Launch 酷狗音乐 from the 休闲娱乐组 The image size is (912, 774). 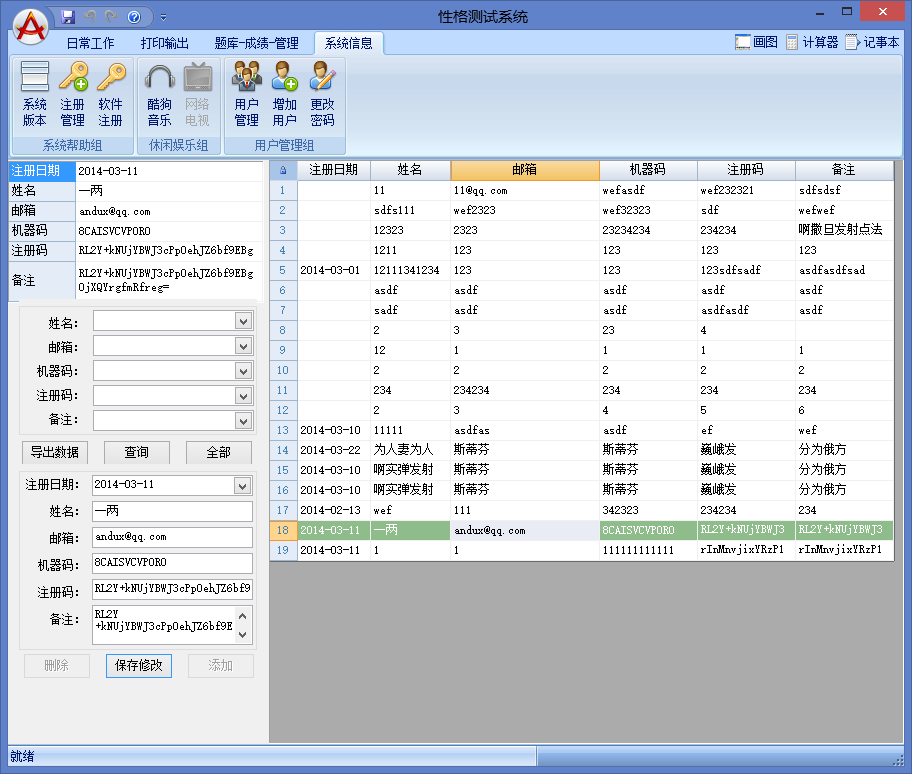pos(160,95)
